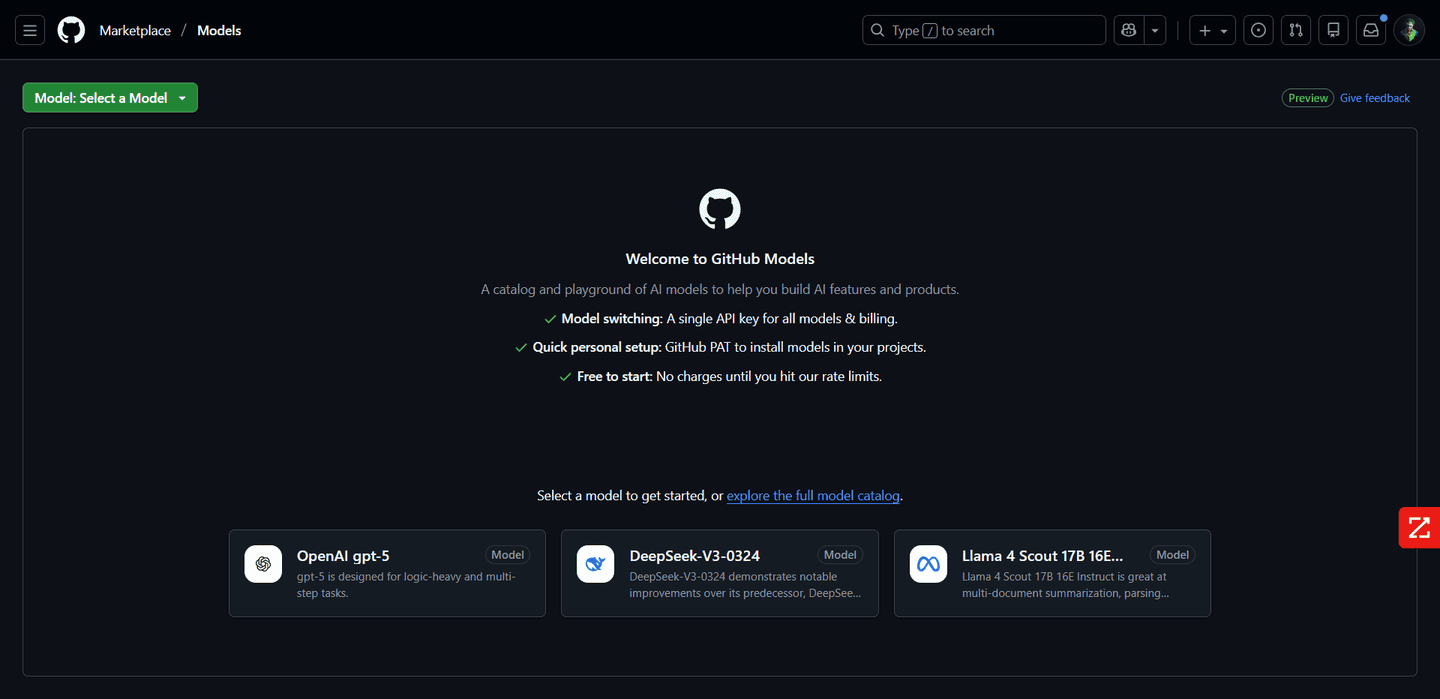This screenshot has width=1440, height=699.
Task: Open the hamburger navigation menu
Action: click(30, 31)
